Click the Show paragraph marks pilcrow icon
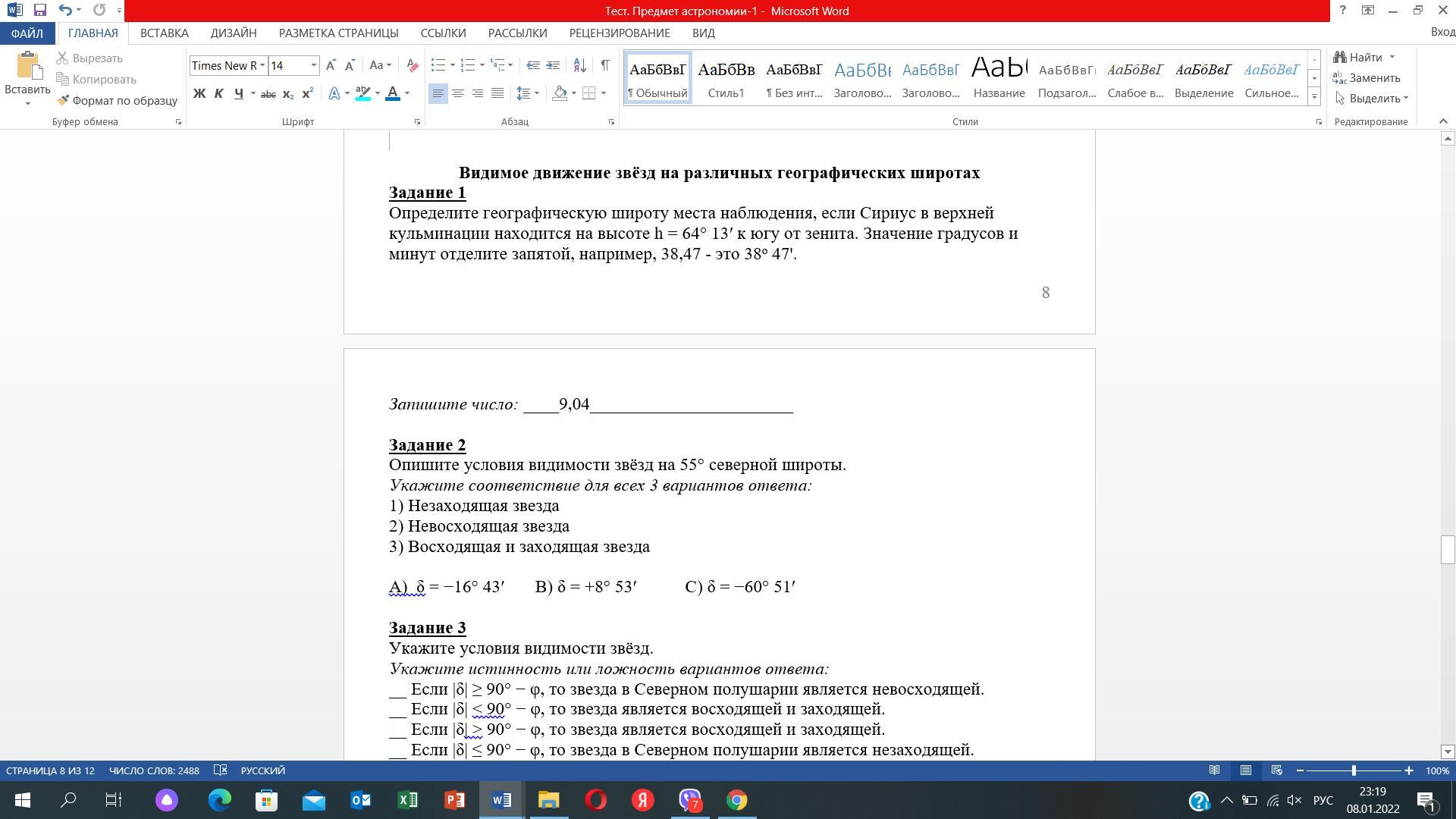The image size is (1456, 819). click(605, 66)
